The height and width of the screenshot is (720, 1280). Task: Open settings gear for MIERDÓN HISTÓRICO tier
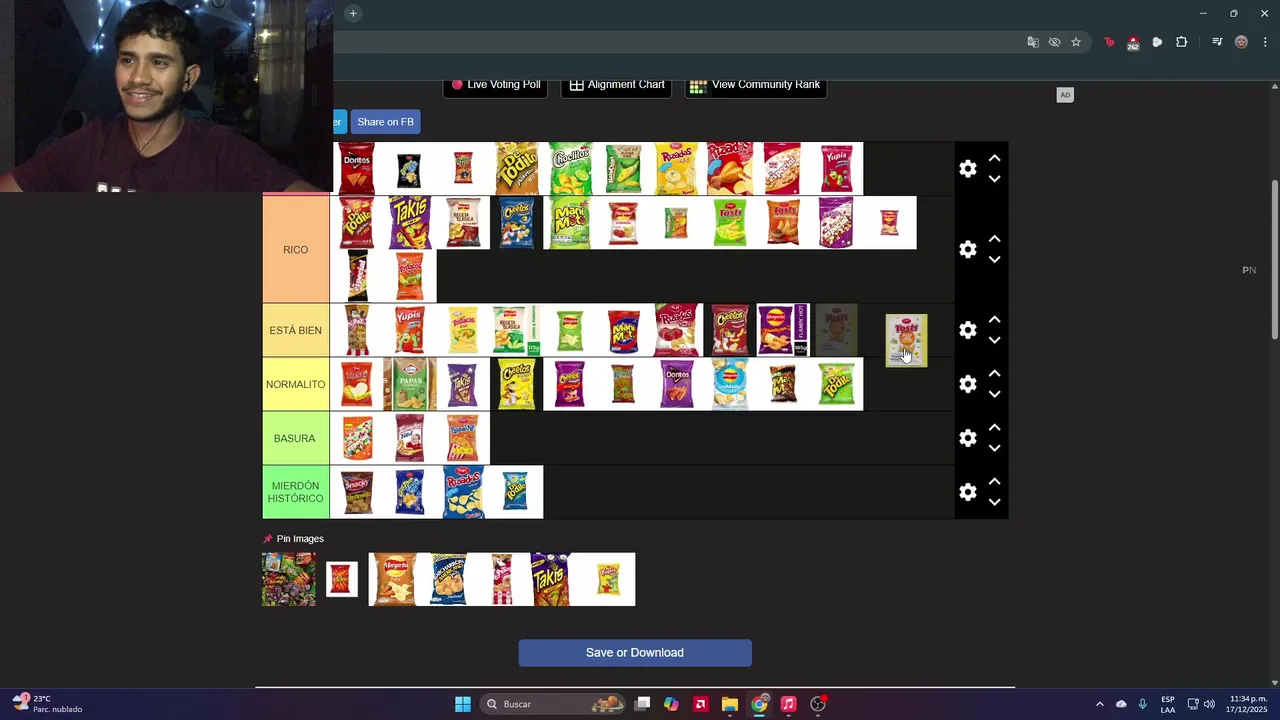point(967,492)
